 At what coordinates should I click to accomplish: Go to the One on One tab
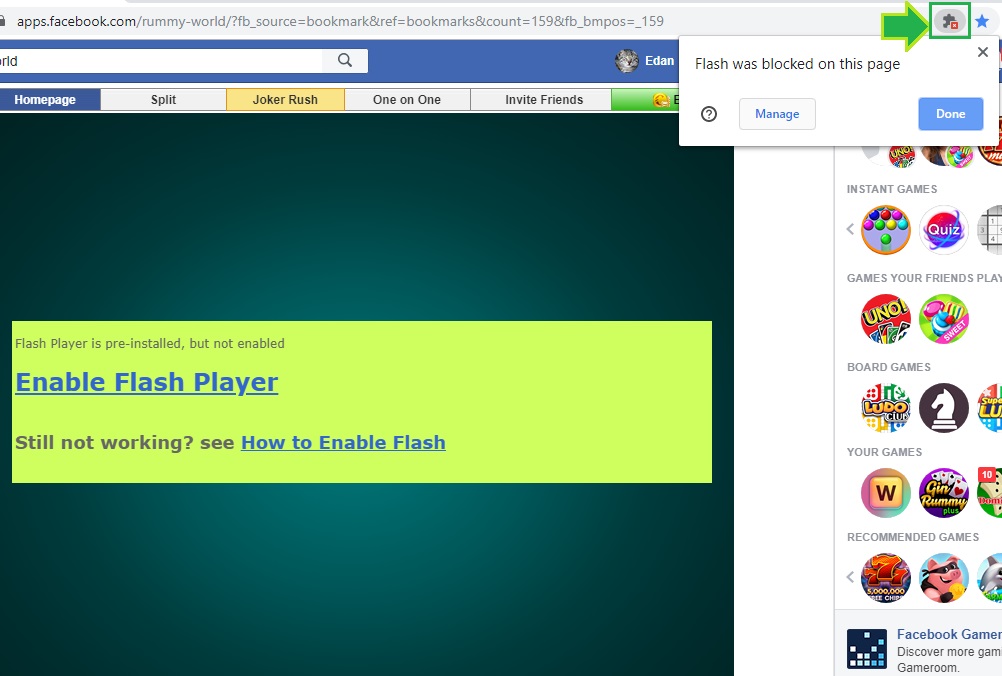(407, 100)
